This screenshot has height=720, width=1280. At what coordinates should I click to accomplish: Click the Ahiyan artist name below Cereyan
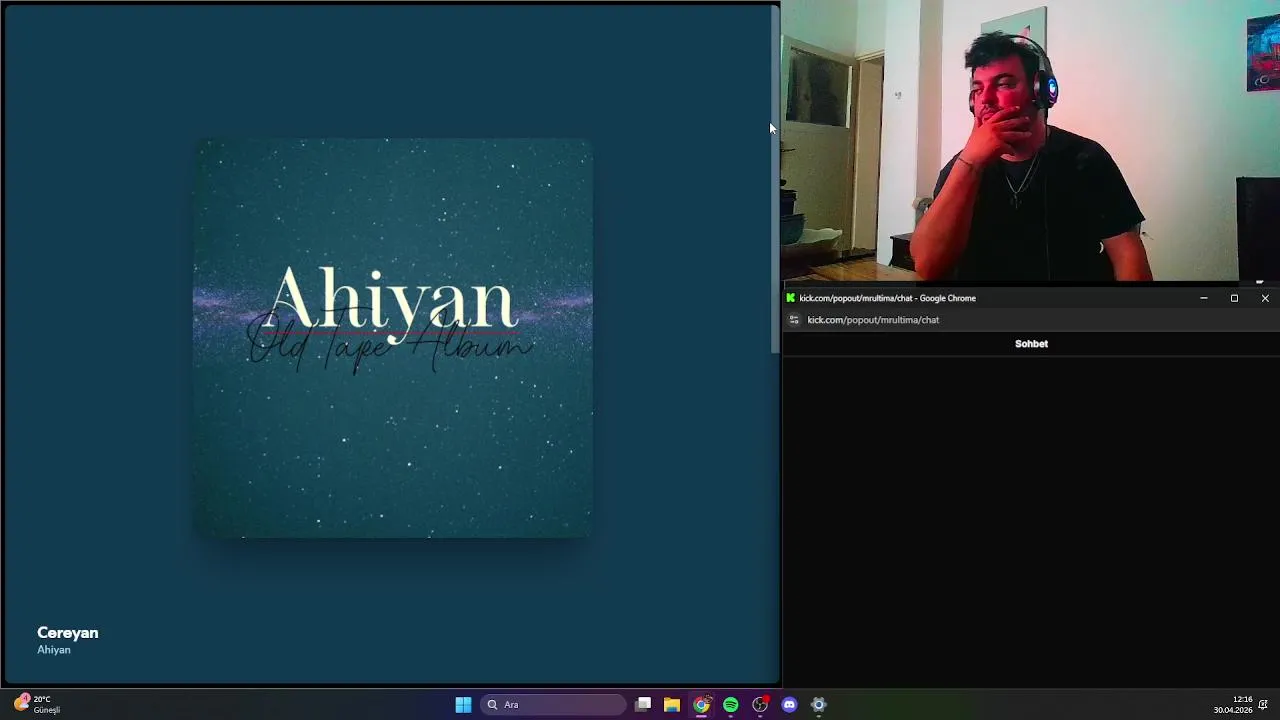(54, 650)
